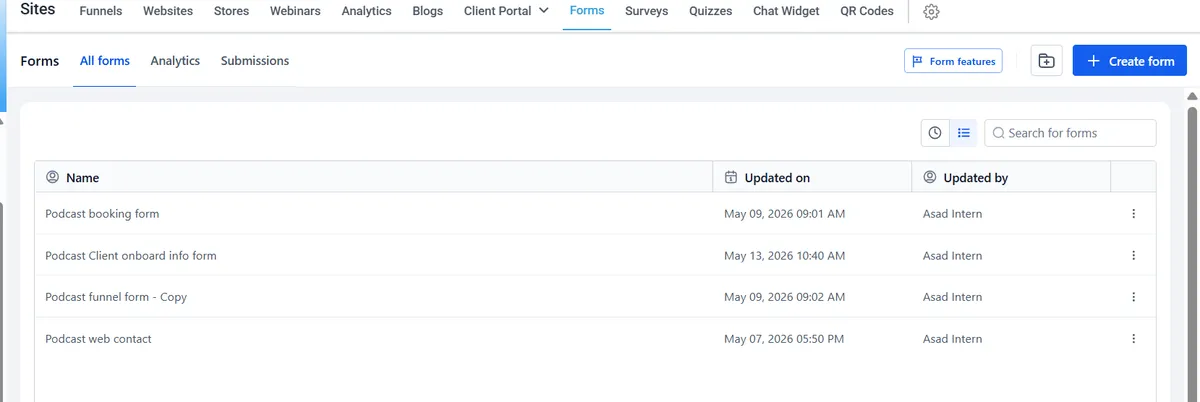Screen dimensions: 1200x402
Task: Open the Podcast web contact form
Action: 98,339
